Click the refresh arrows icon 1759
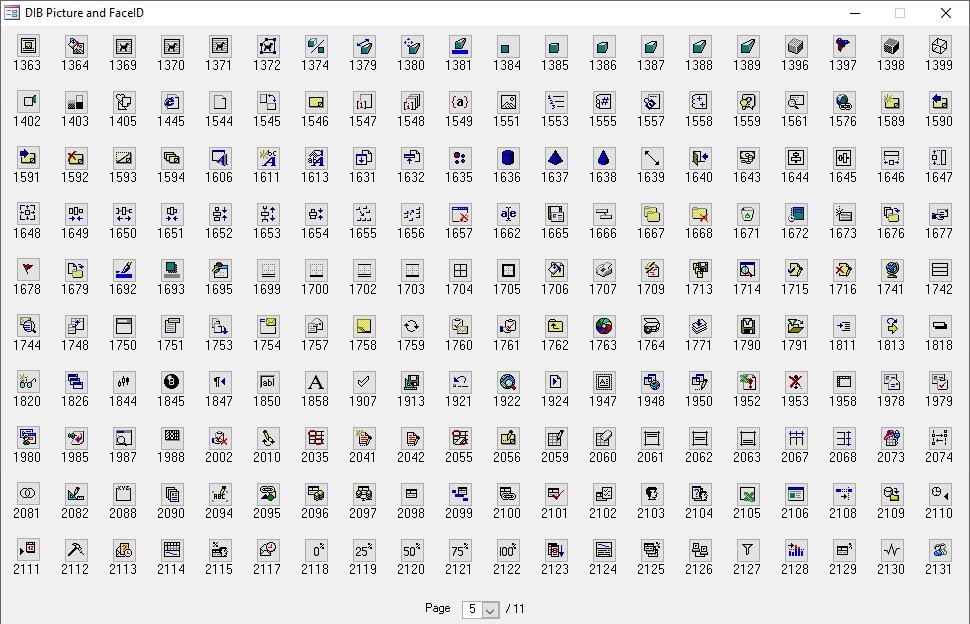The height and width of the screenshot is (624, 970). coord(411,326)
